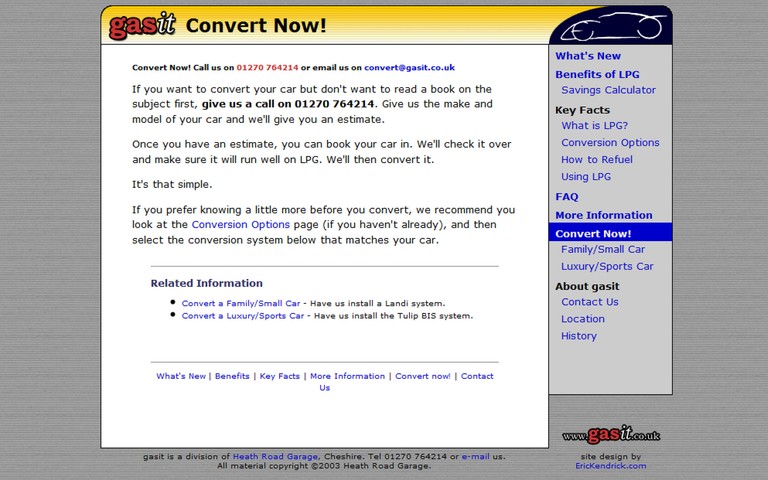The height and width of the screenshot is (480, 768).
Task: Open More Information in sidebar
Action: [x=603, y=216]
